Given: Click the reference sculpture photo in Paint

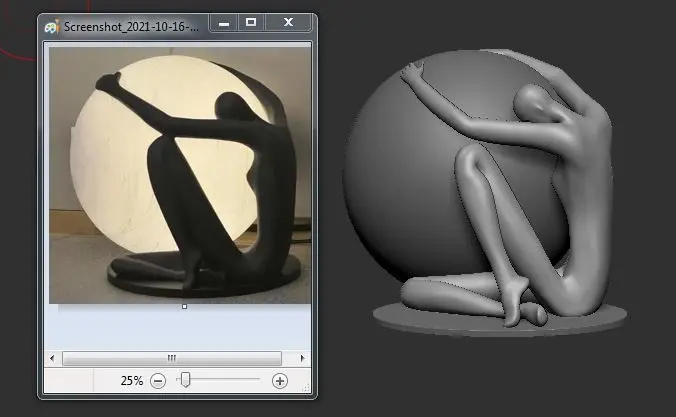Looking at the screenshot, I should tap(180, 175).
